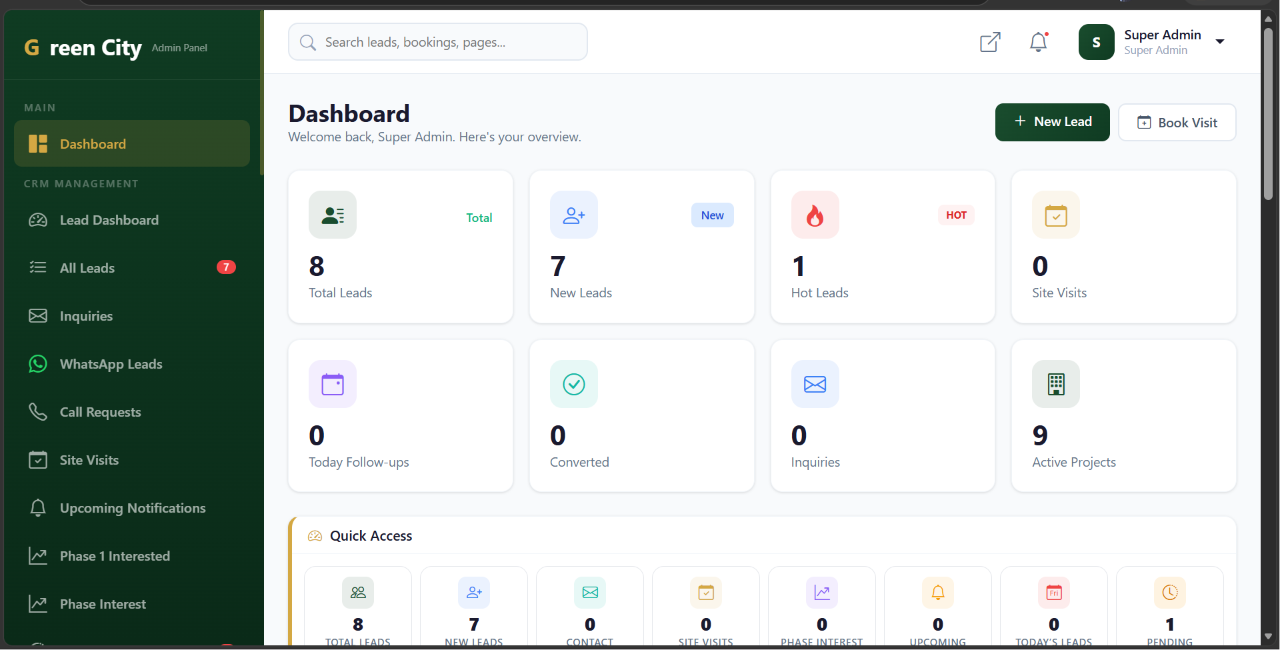The height and width of the screenshot is (650, 1280).
Task: Open Call Requests in the sidebar
Action: point(132,412)
